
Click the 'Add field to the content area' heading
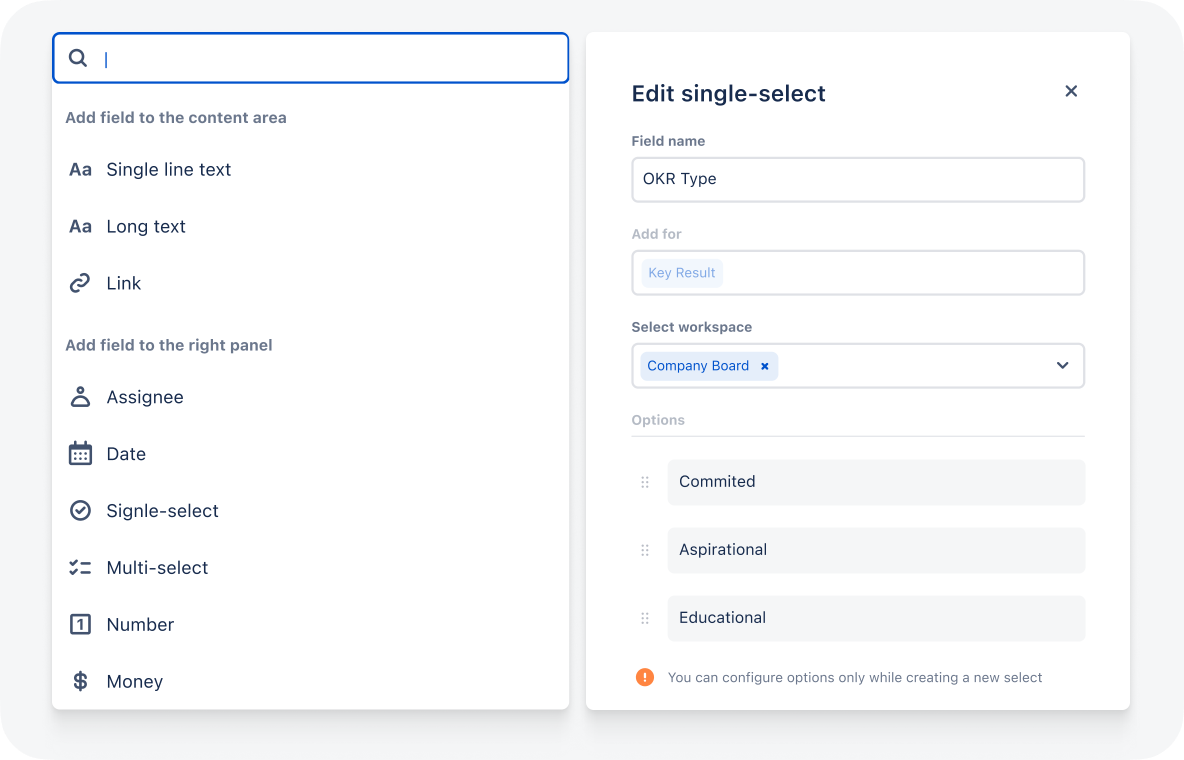coord(176,118)
